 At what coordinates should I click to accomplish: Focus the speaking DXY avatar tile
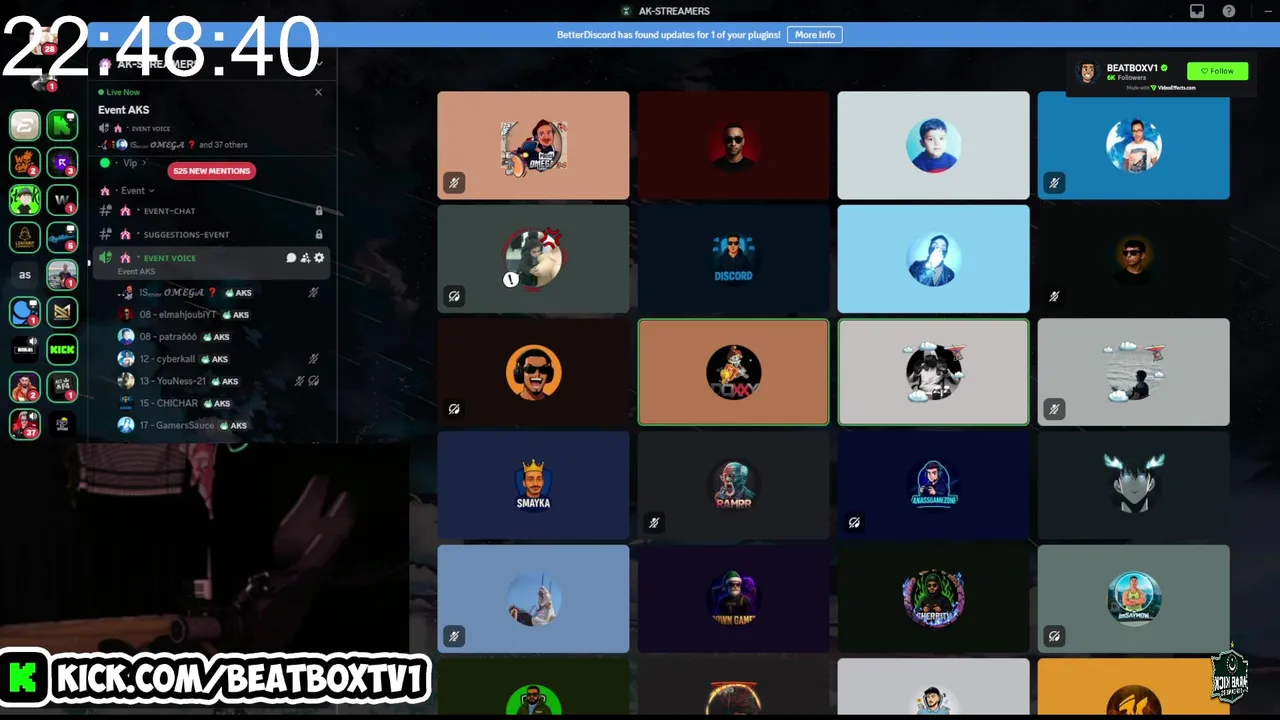click(733, 372)
